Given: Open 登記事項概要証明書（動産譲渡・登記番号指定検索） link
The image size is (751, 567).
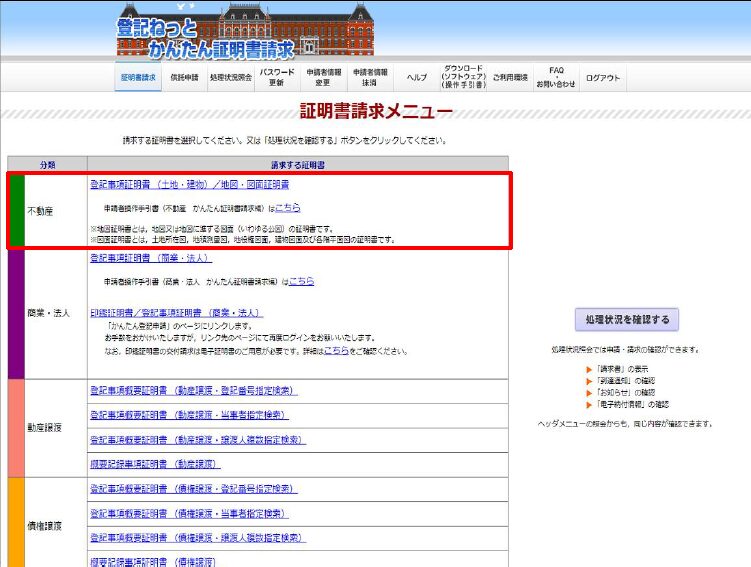Looking at the screenshot, I should [x=194, y=390].
